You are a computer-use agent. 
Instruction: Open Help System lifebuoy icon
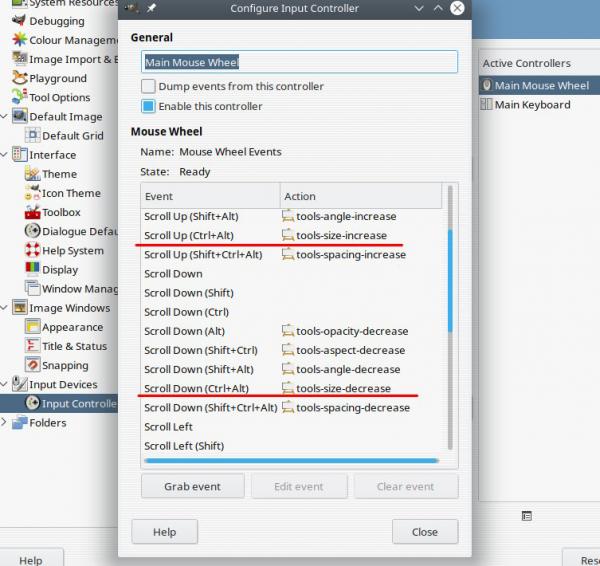(x=33, y=250)
